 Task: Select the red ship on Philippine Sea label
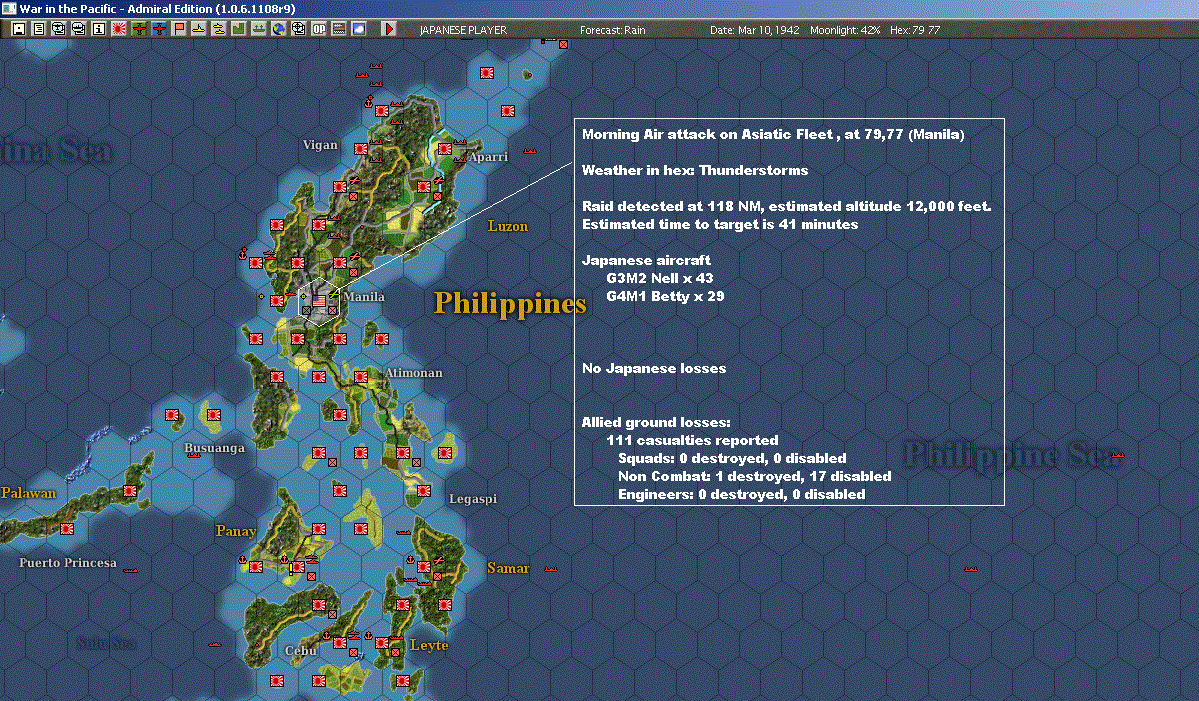(1117, 456)
